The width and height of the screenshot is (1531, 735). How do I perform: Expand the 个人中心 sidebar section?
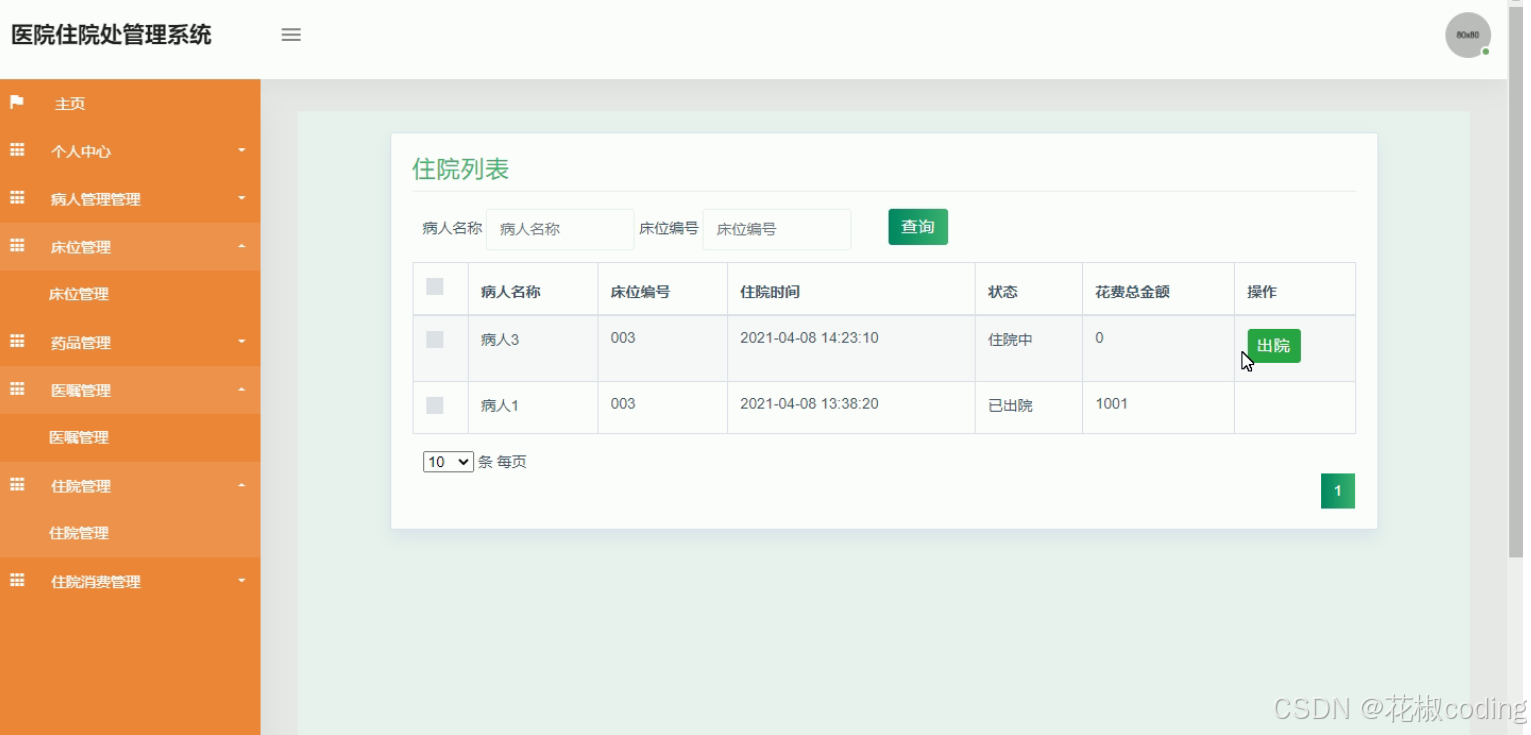point(241,150)
